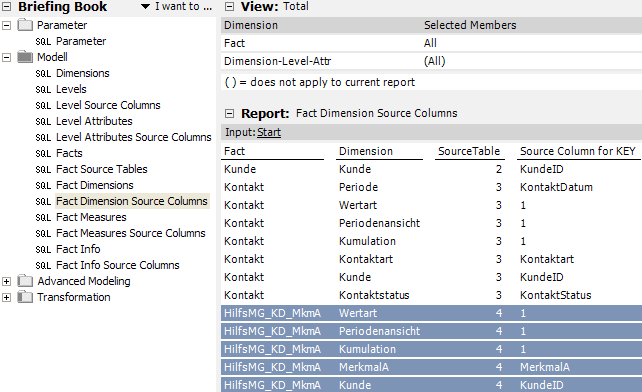Collapse the Parameter folder node
This screenshot has width=642, height=392.
point(7,25)
